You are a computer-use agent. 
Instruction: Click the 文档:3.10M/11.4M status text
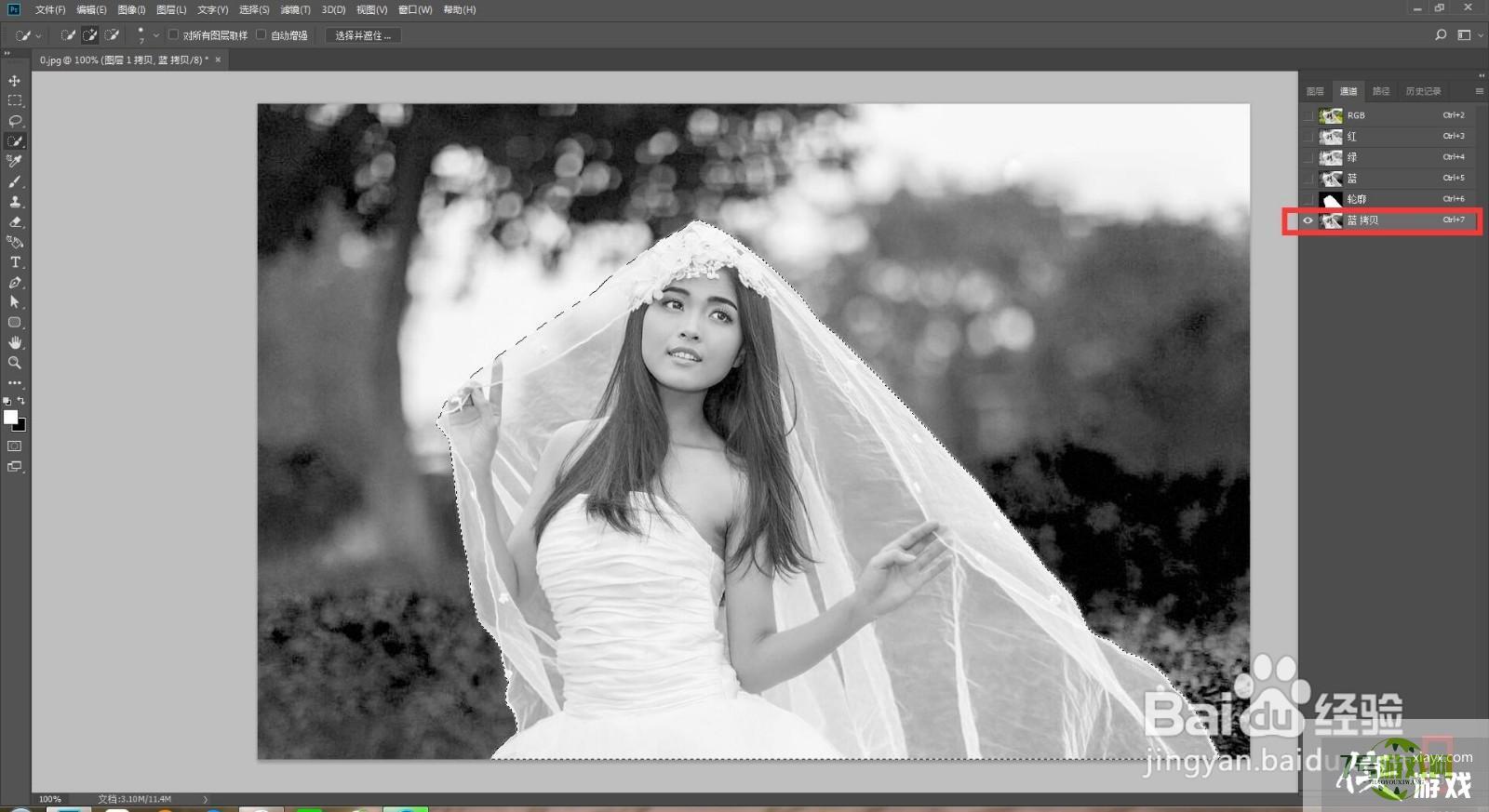(x=135, y=799)
